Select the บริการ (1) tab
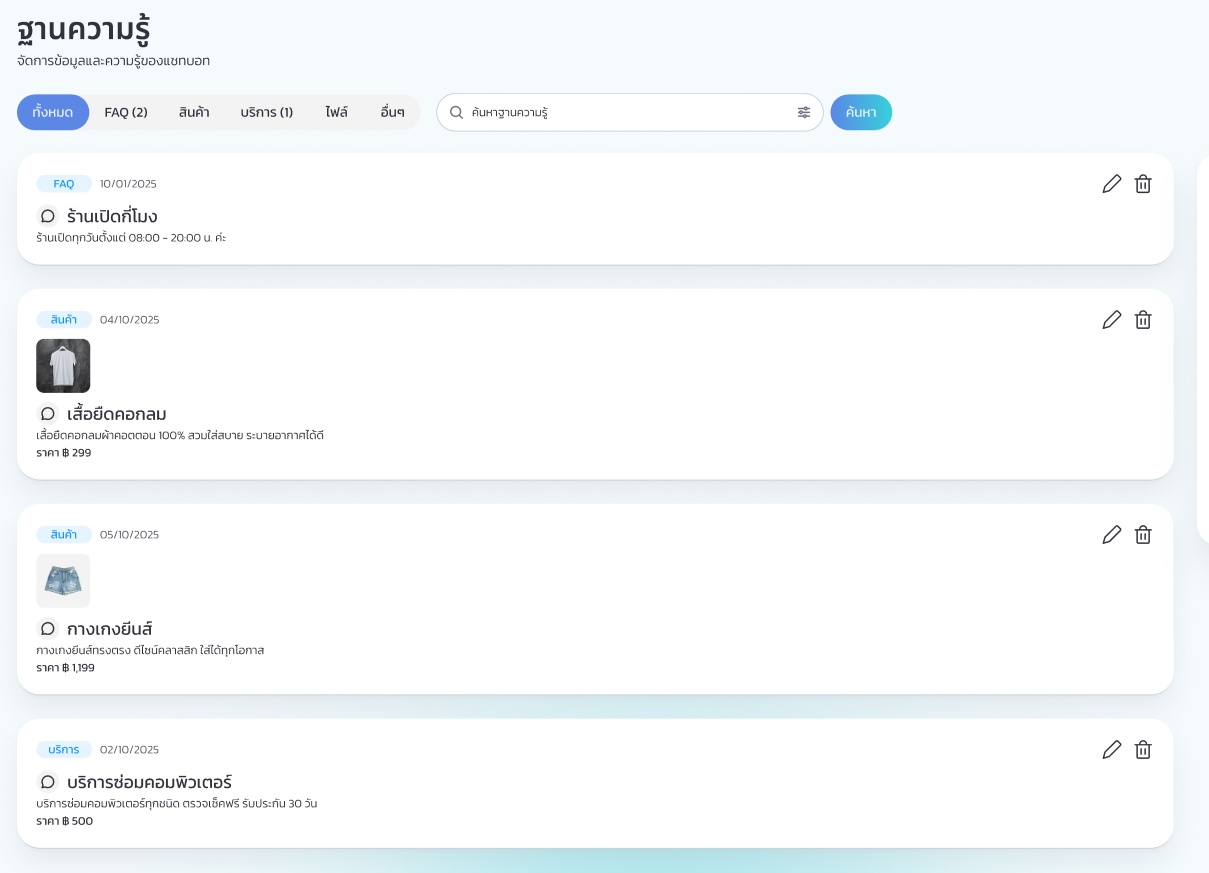The height and width of the screenshot is (873, 1209). 267,112
